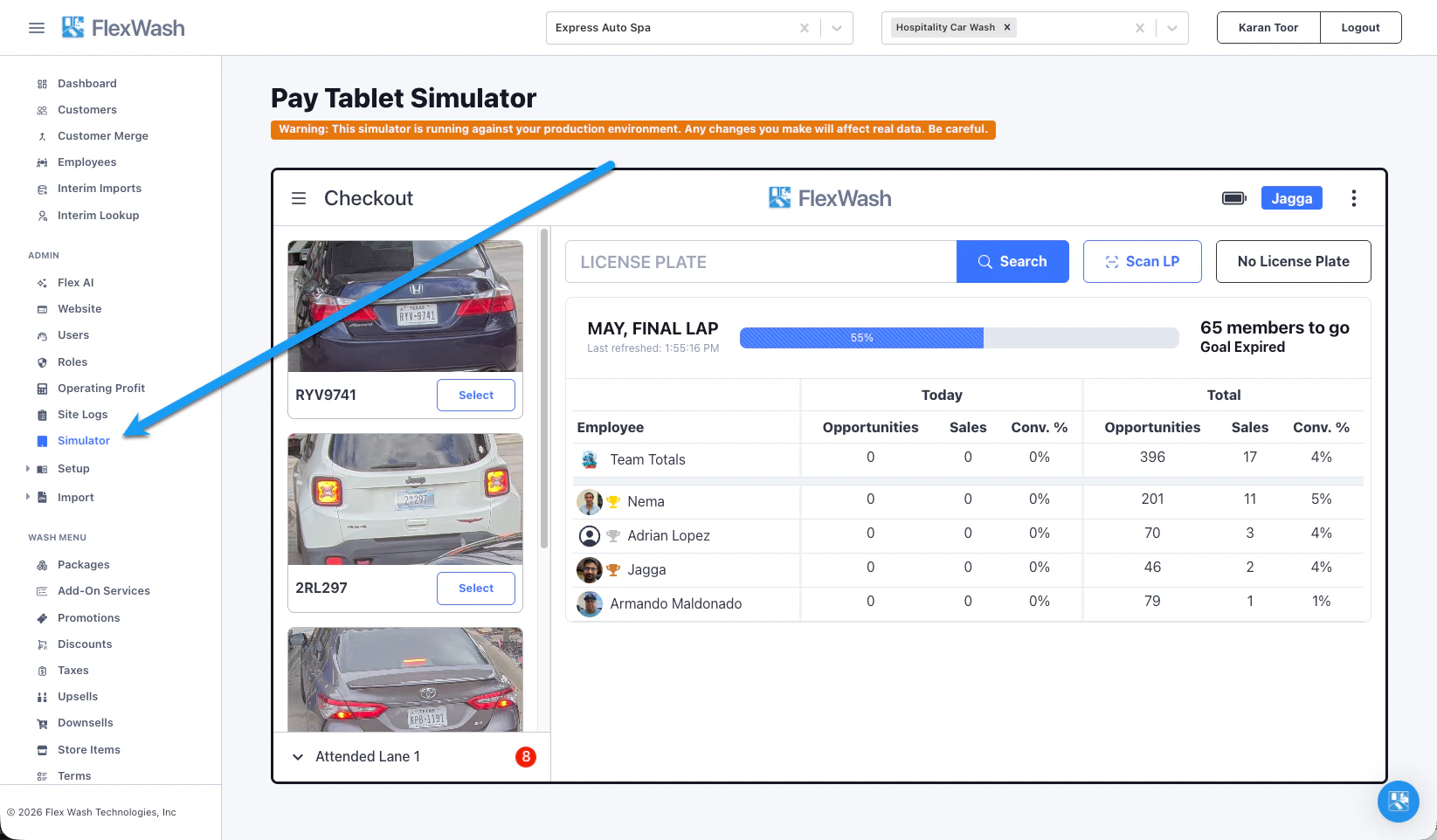Click the Website sidebar icon
The width and height of the screenshot is (1437, 840).
(x=42, y=309)
